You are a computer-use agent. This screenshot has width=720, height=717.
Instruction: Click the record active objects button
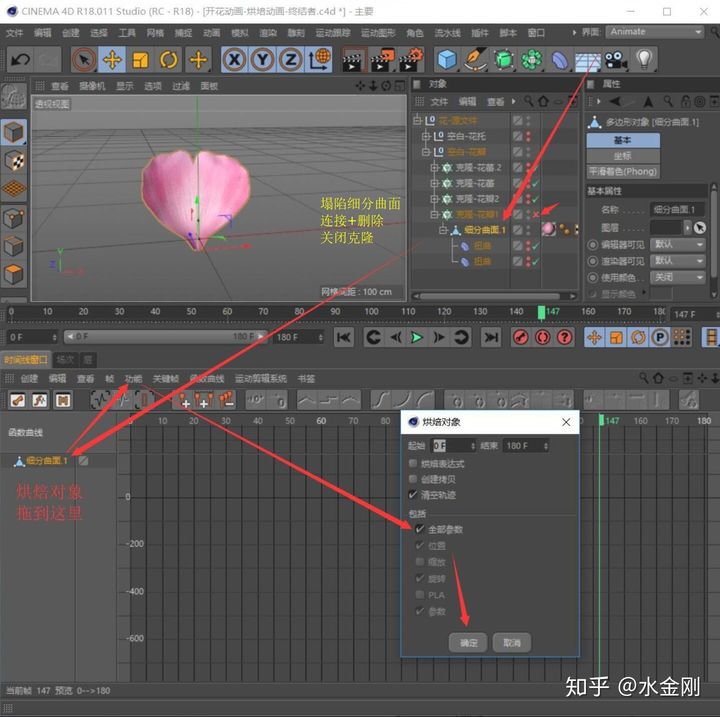[520, 338]
